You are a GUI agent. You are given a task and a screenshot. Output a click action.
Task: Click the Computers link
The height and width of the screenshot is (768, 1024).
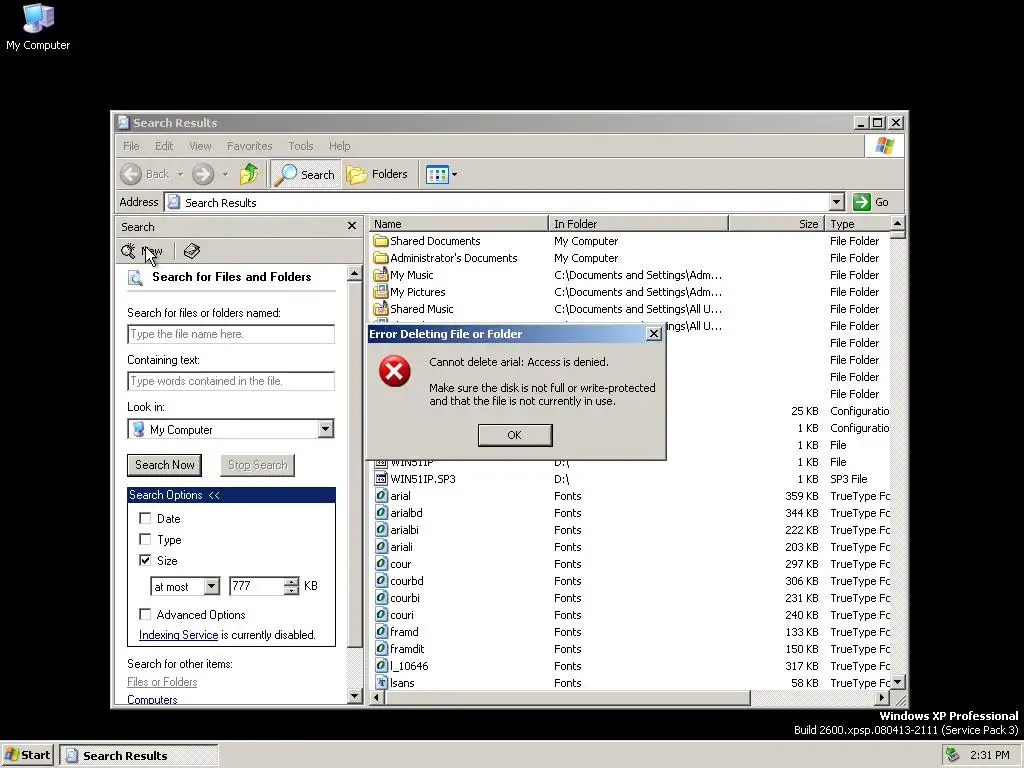(152, 699)
